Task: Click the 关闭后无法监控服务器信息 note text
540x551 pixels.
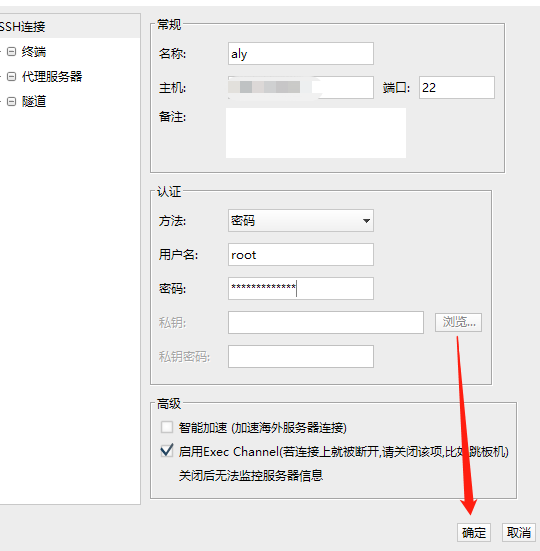Action: click(x=251, y=475)
